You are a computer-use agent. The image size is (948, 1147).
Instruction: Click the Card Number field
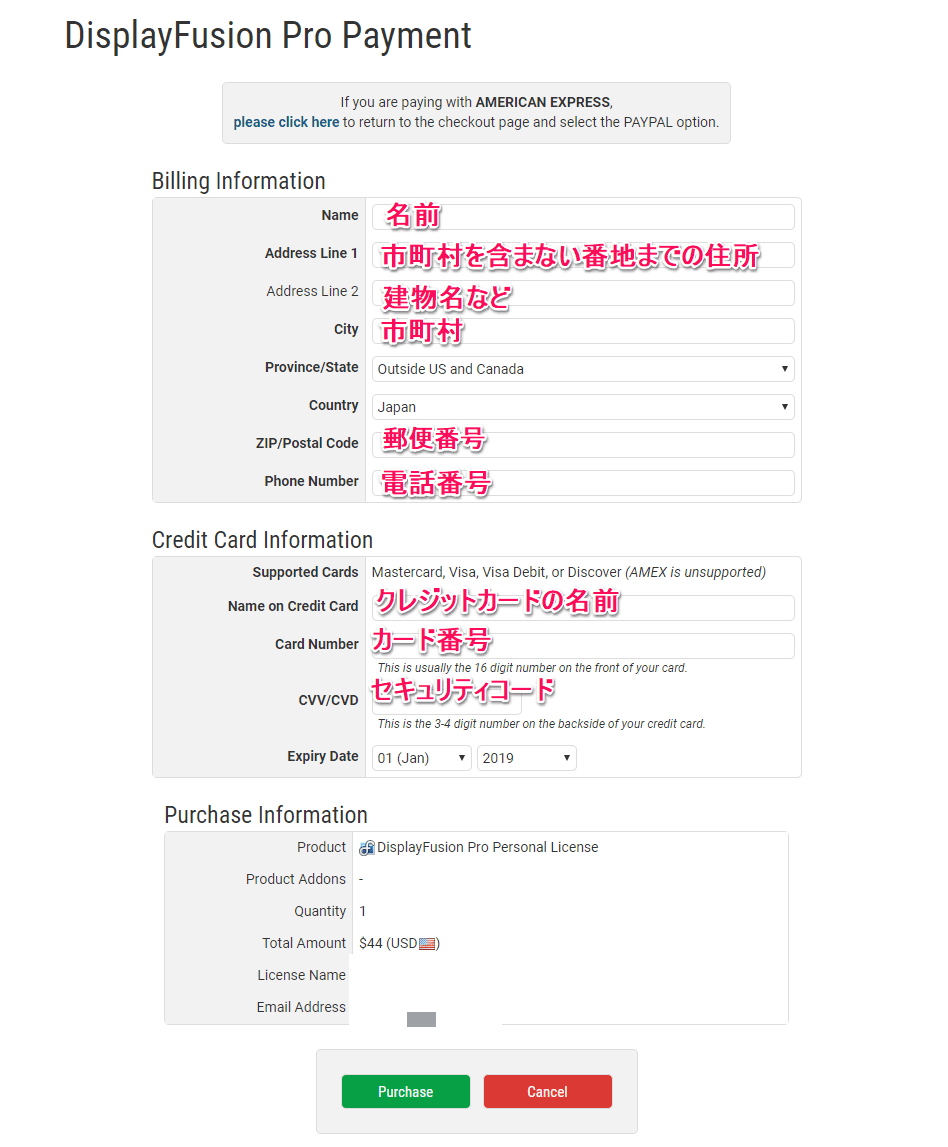point(583,646)
